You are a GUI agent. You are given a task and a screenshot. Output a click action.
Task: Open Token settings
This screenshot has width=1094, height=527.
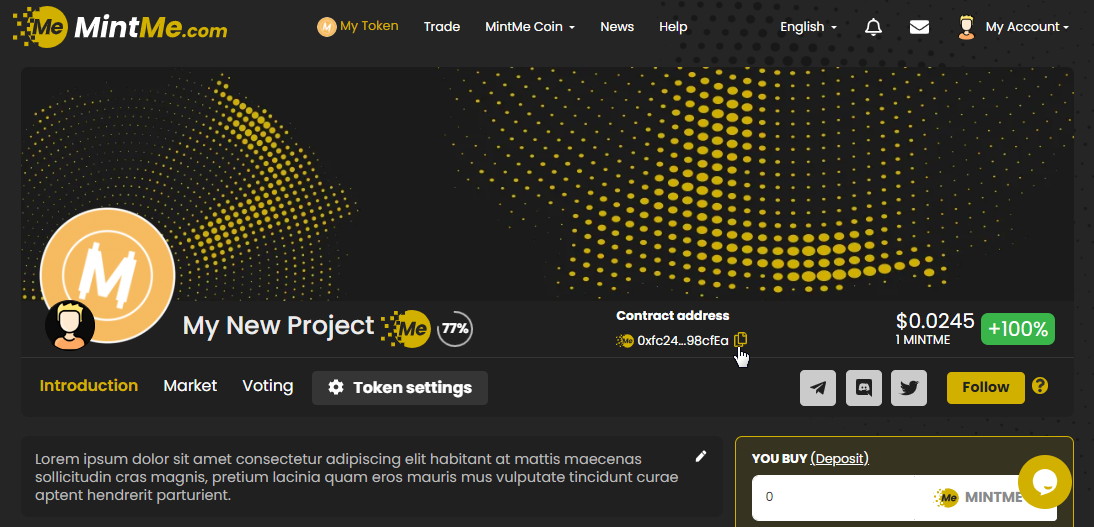click(x=400, y=388)
